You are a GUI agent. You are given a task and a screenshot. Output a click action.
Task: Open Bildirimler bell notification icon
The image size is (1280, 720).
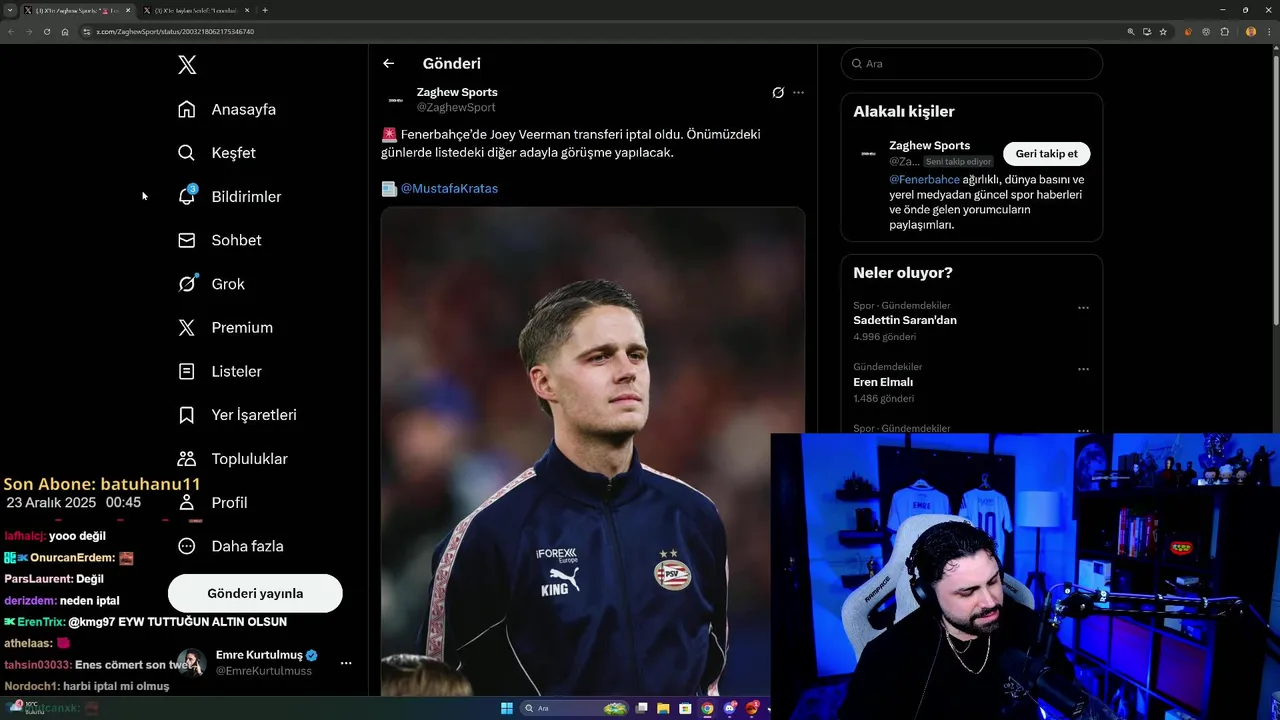tap(186, 196)
